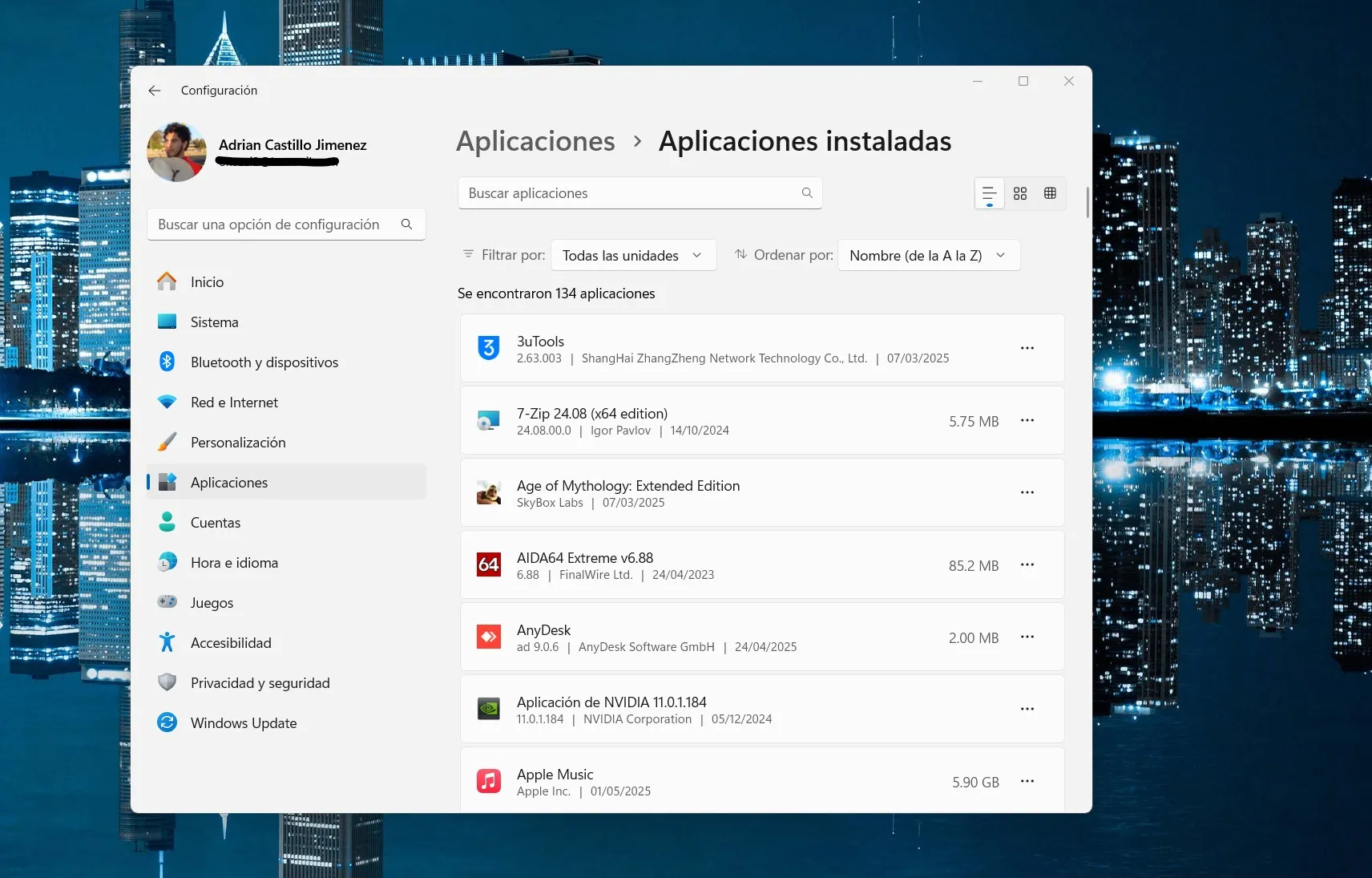1372x878 pixels.
Task: Click the AnyDesk app icon
Action: point(489,637)
